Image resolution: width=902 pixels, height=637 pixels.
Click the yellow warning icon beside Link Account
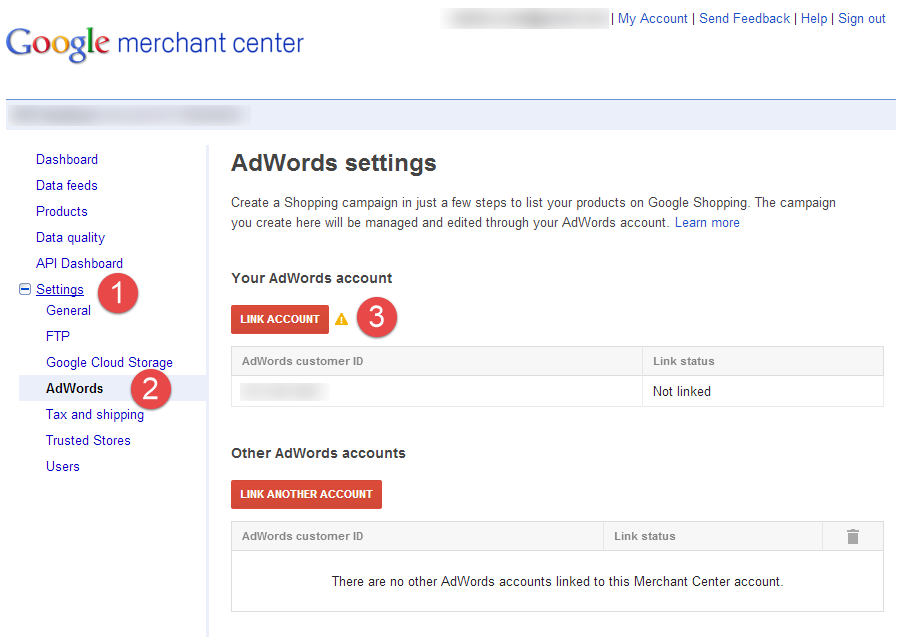click(342, 319)
